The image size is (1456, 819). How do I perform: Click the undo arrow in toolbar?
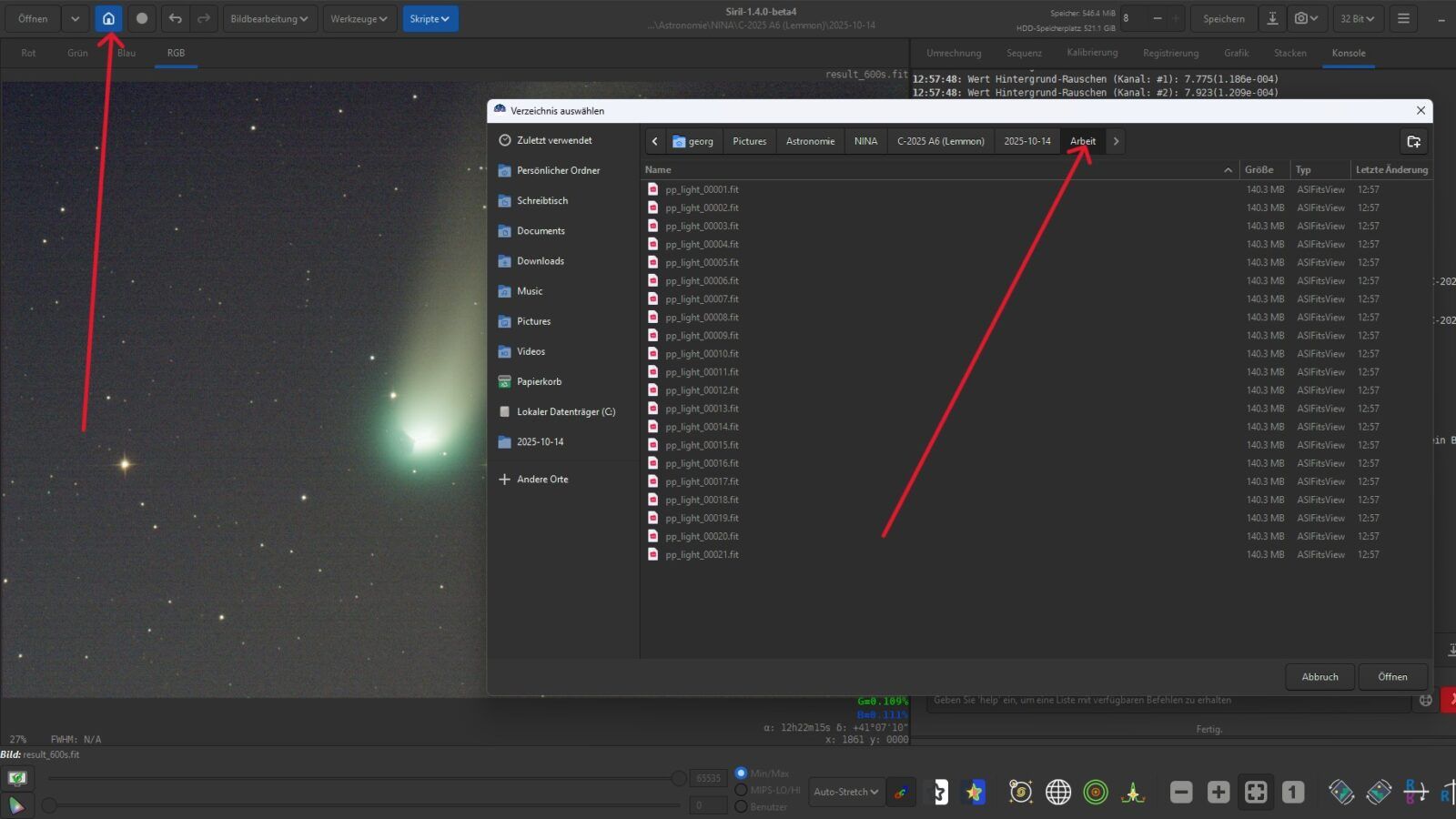click(x=175, y=18)
